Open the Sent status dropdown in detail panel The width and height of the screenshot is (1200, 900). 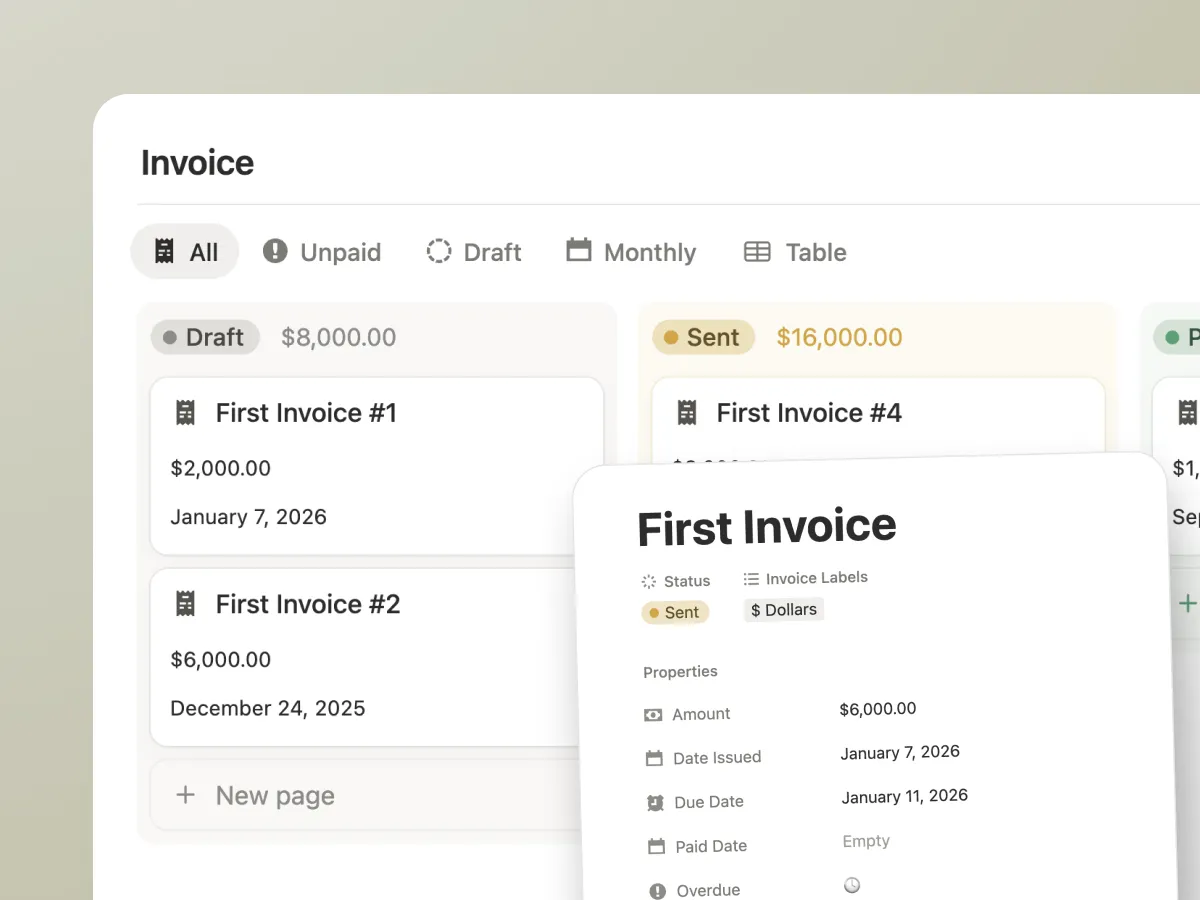point(675,612)
